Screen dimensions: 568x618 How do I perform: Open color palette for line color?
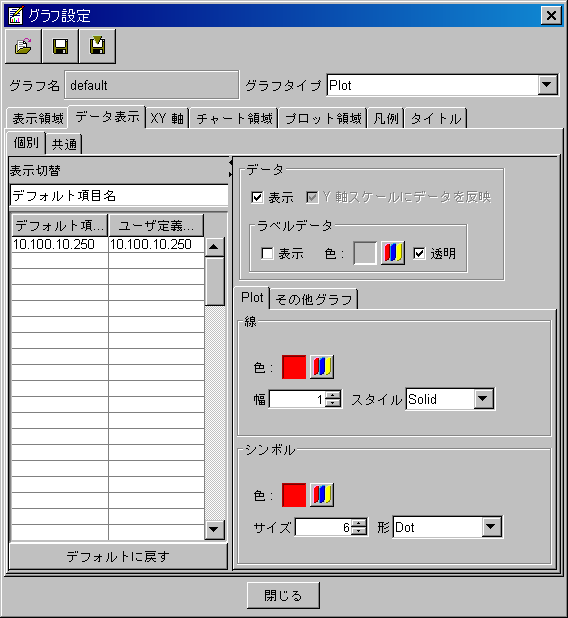[322, 367]
